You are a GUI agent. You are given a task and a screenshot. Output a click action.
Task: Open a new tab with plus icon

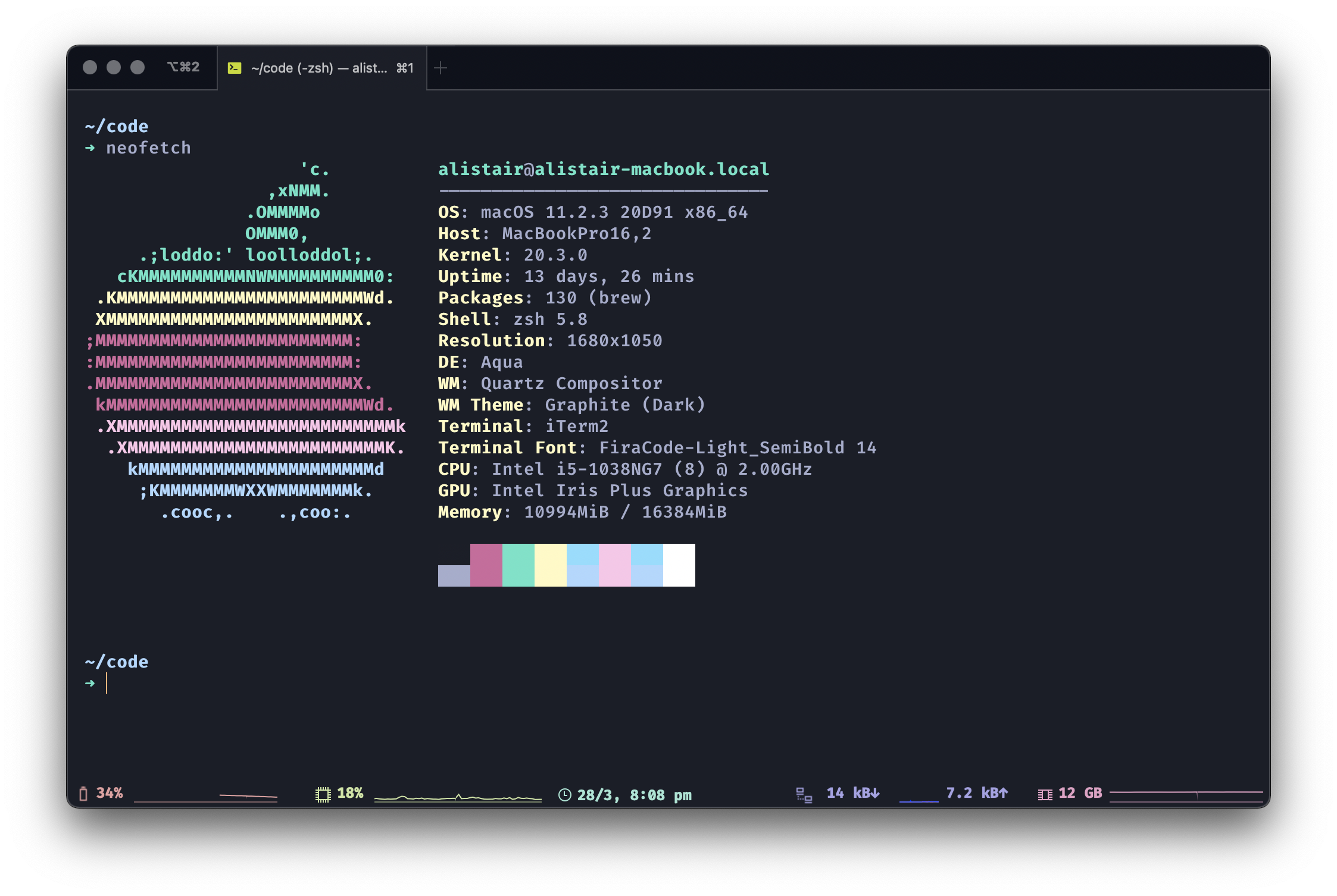pyautogui.click(x=441, y=68)
